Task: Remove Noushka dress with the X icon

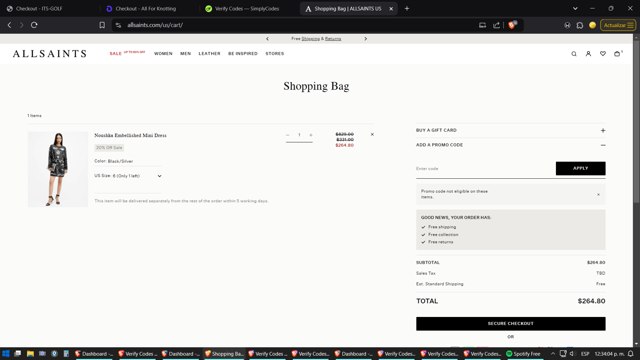Action: coord(372,134)
